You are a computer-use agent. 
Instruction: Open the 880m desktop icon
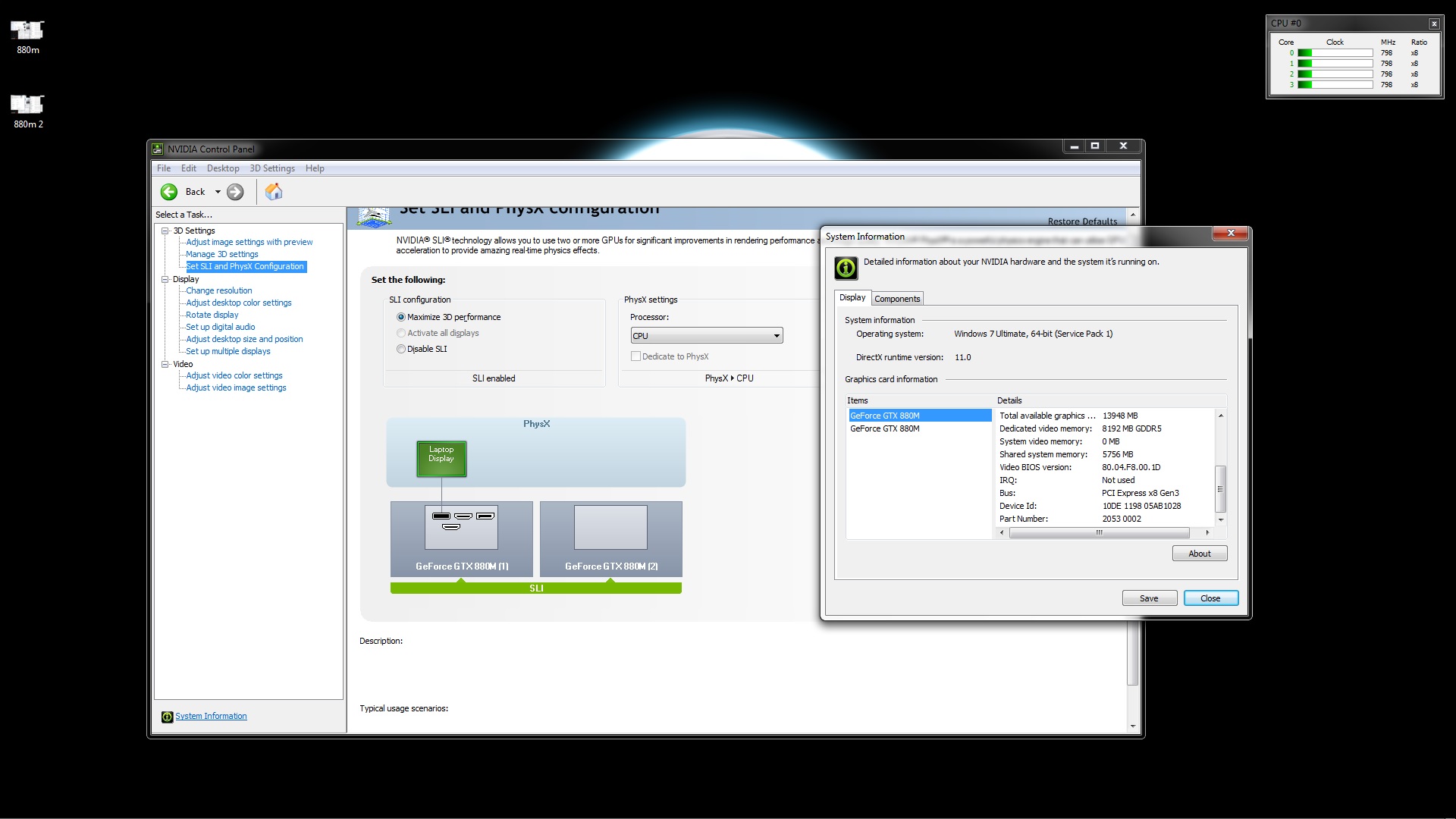pyautogui.click(x=27, y=36)
